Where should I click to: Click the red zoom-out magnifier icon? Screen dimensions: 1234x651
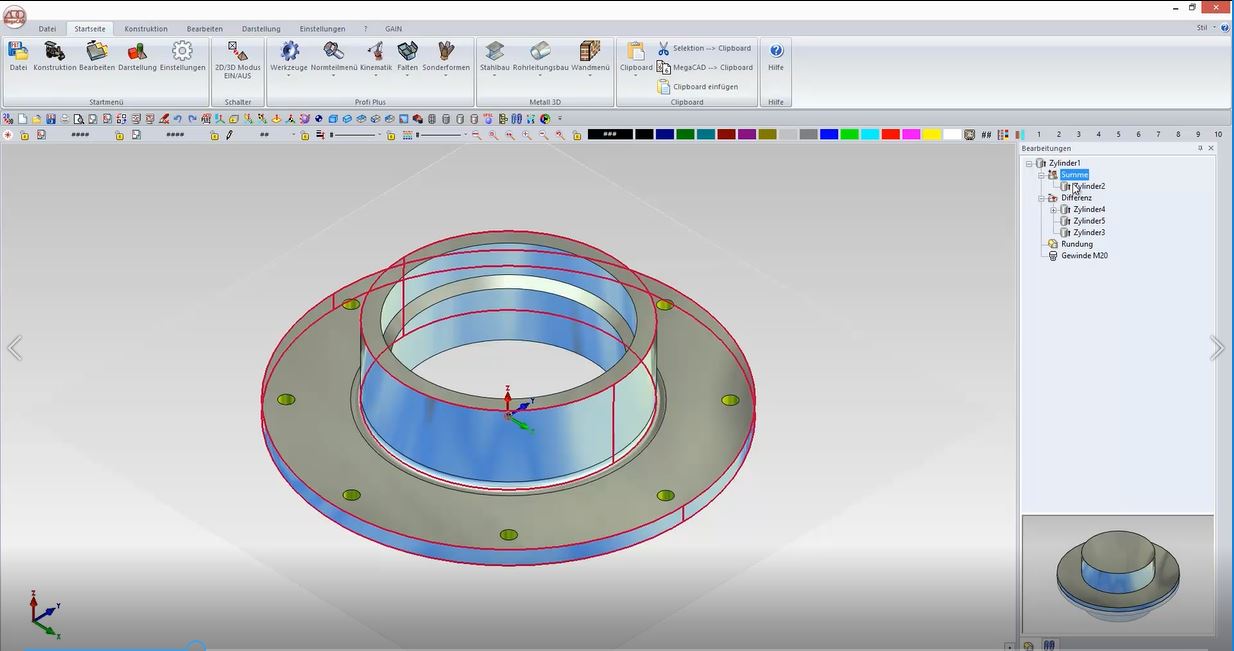[476, 135]
